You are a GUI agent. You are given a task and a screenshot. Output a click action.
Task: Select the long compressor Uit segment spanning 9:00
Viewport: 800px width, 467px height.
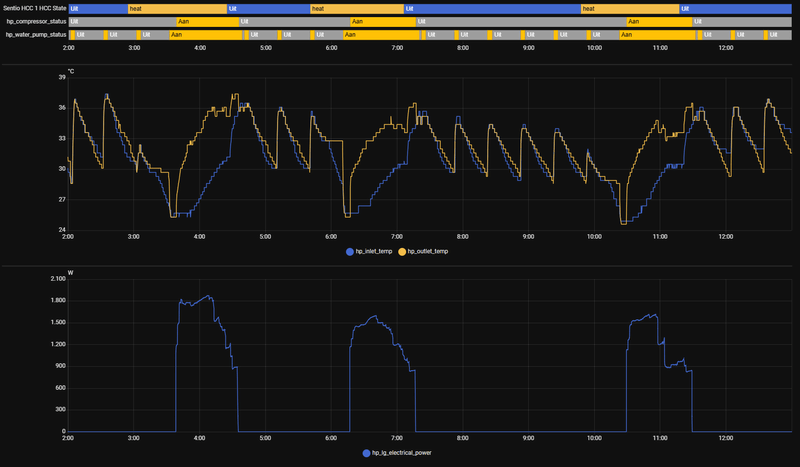521,21
